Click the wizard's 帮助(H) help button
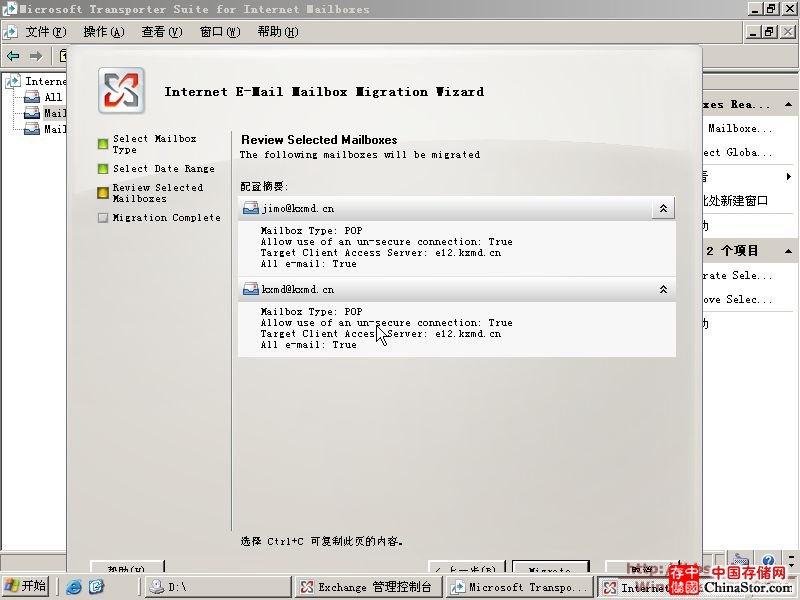 pos(128,567)
